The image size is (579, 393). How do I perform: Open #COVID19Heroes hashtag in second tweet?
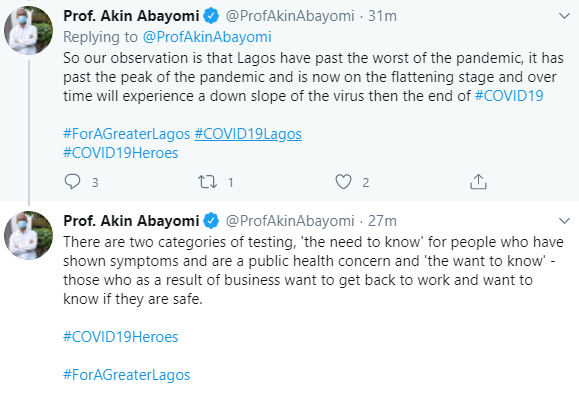(121, 336)
